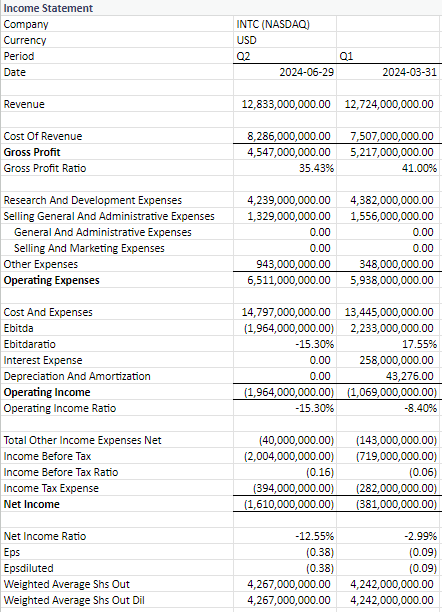This screenshot has height=612, width=442.
Task: Click the 'Q1' period cell
Action: pos(346,56)
